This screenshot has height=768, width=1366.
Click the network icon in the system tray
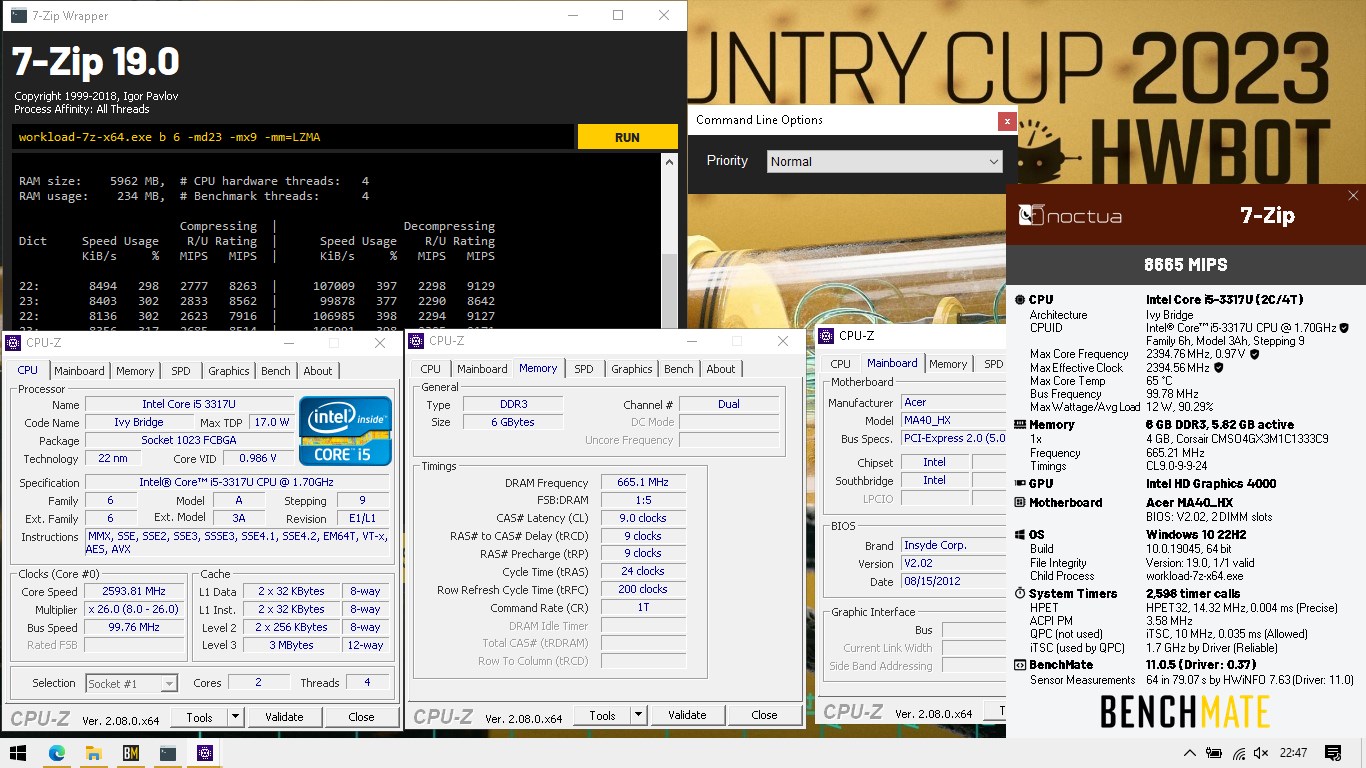coord(1239,753)
